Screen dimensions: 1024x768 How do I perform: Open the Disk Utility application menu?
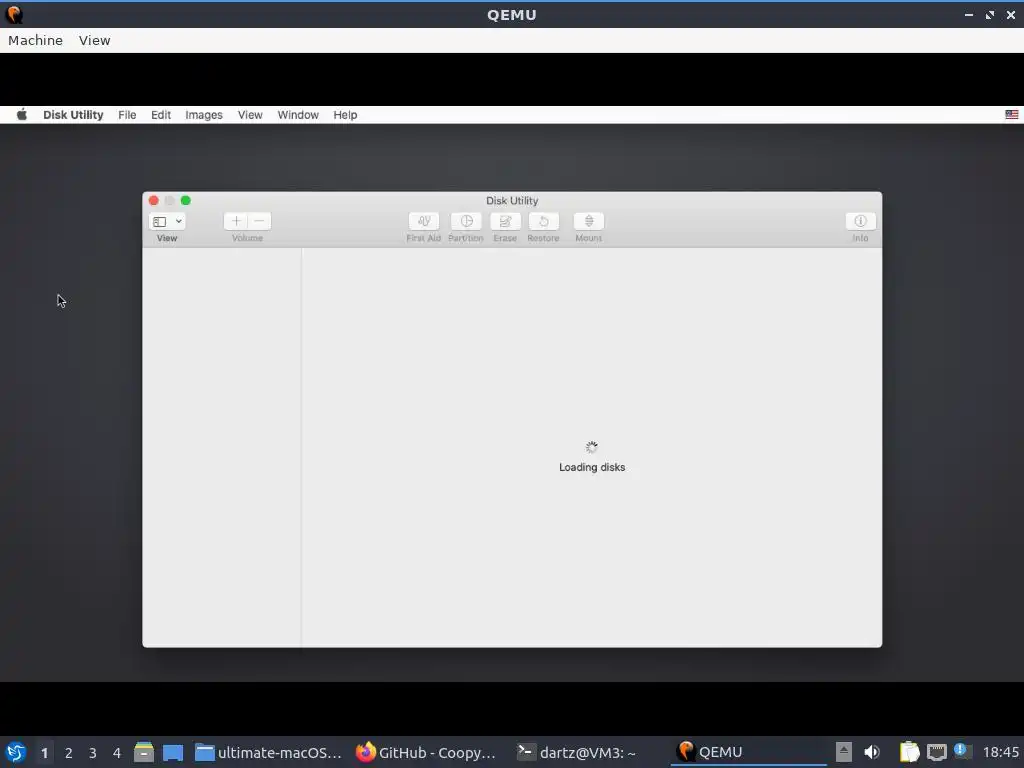point(73,115)
